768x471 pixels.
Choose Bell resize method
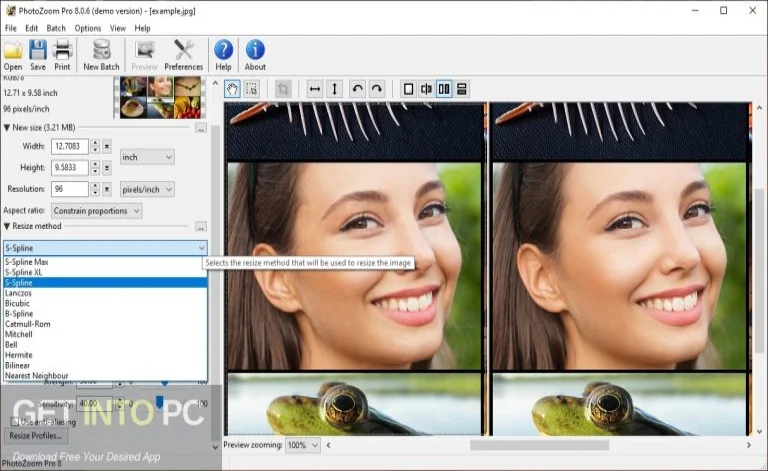[x=105, y=345]
